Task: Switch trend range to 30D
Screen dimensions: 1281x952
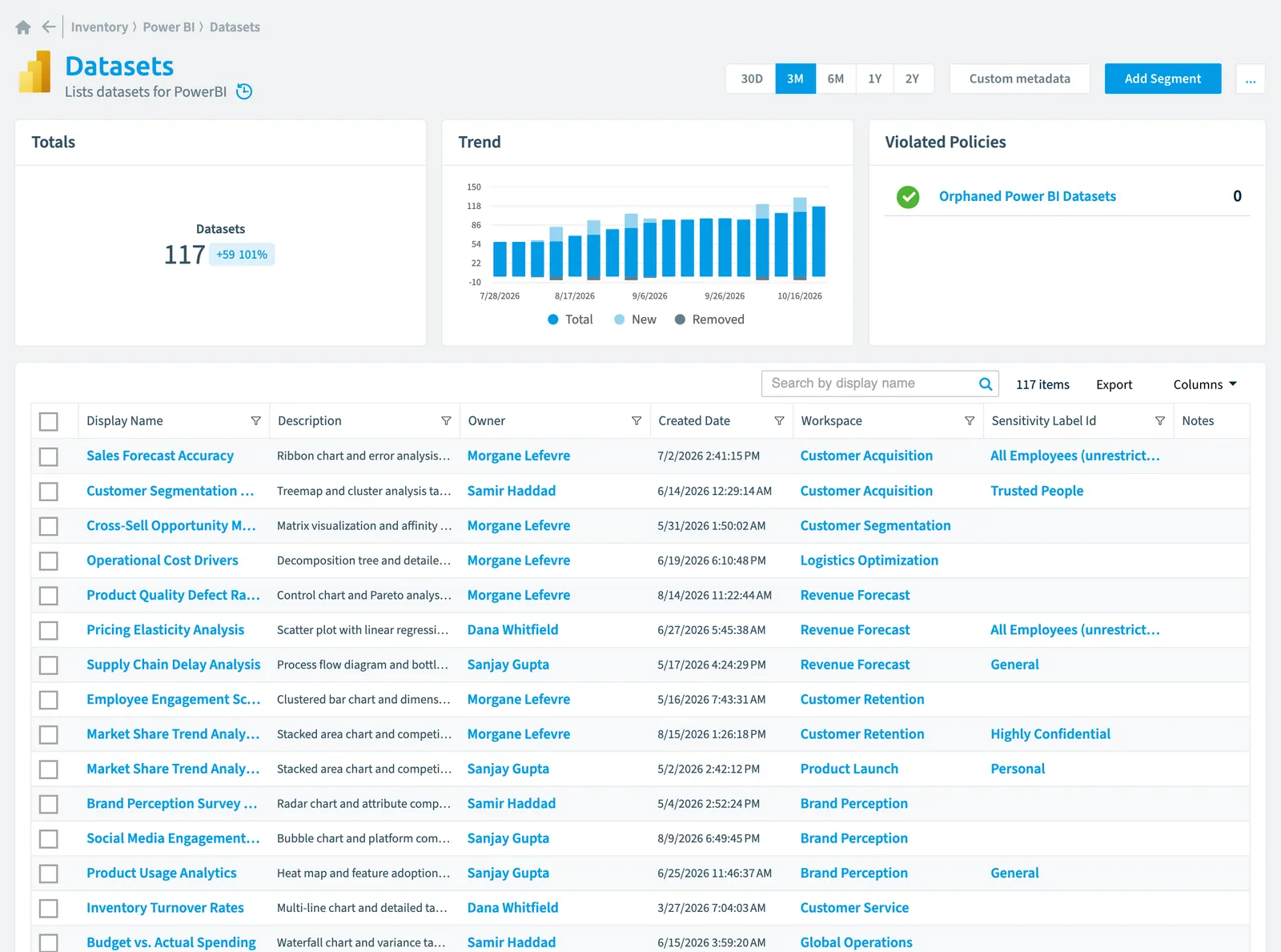Action: (751, 79)
